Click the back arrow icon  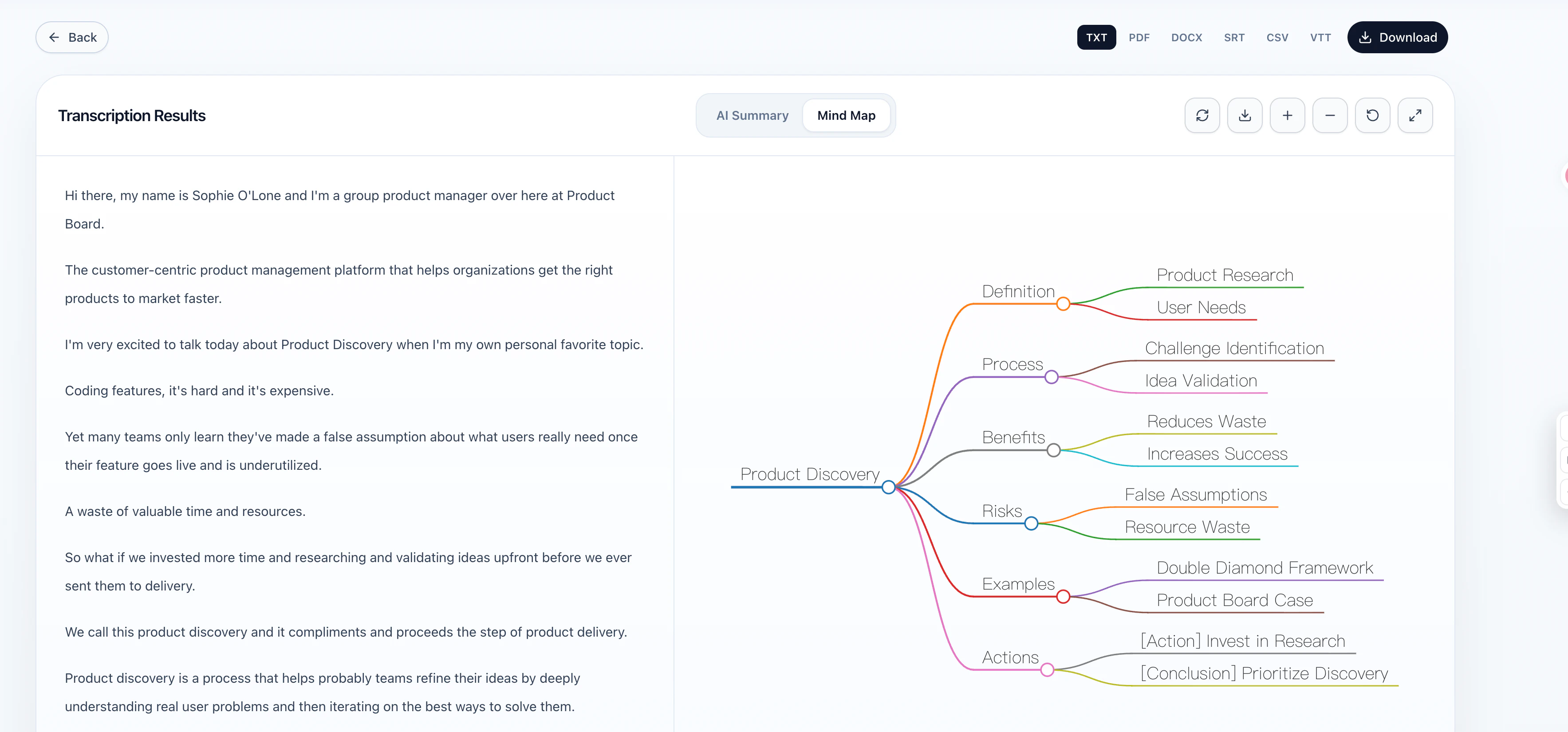click(54, 37)
